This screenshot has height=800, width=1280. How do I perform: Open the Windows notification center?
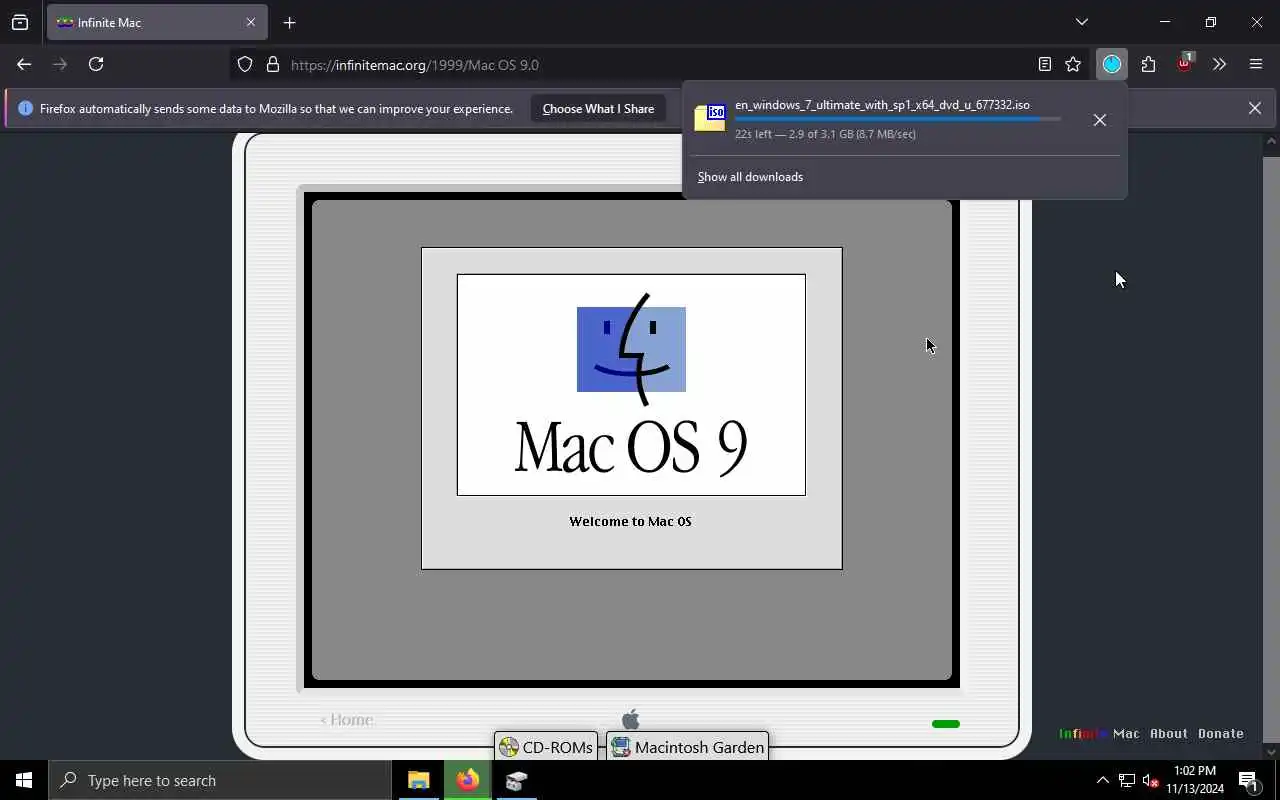pos(1248,780)
